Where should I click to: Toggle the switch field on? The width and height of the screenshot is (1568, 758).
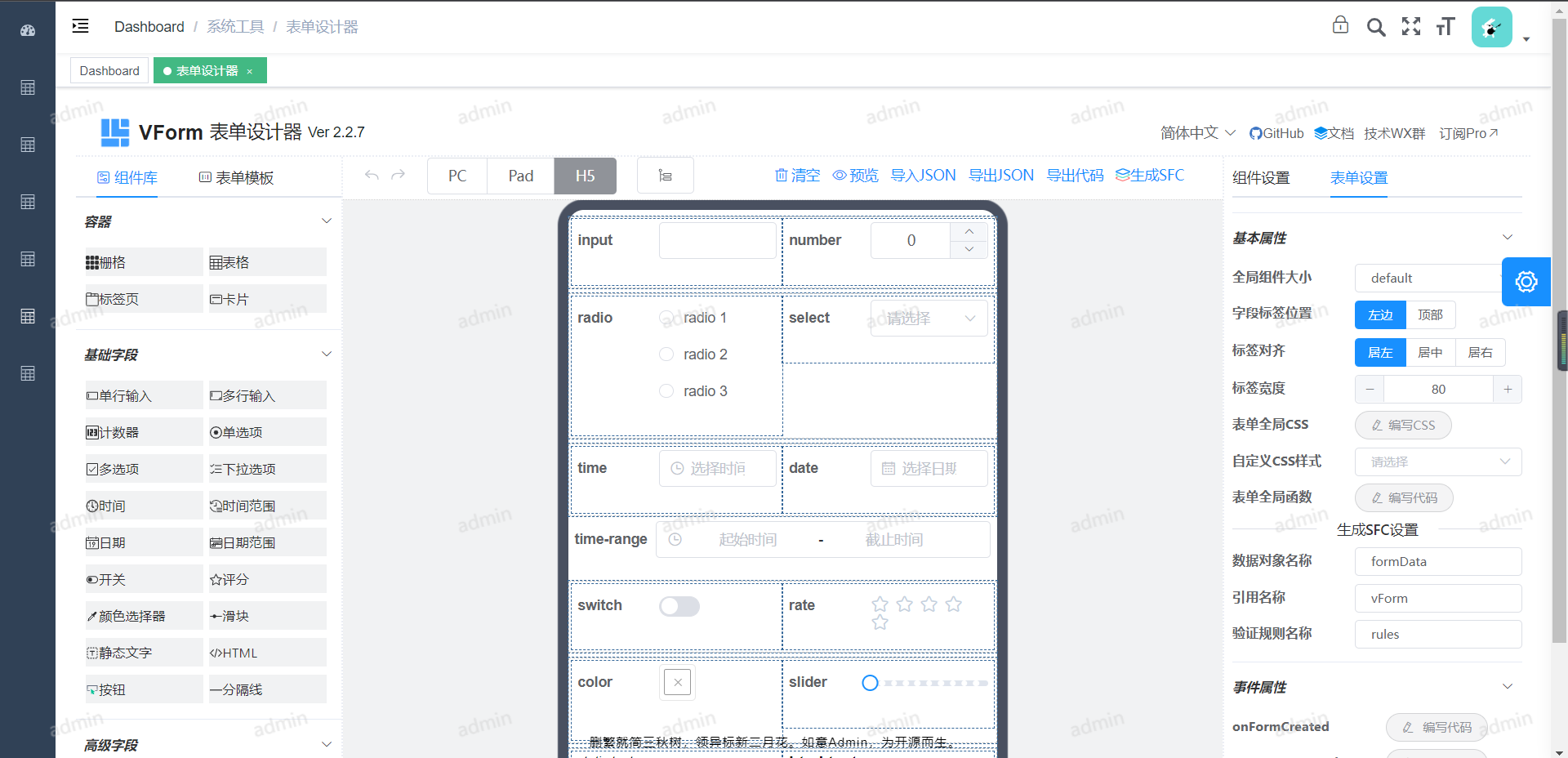coord(679,606)
